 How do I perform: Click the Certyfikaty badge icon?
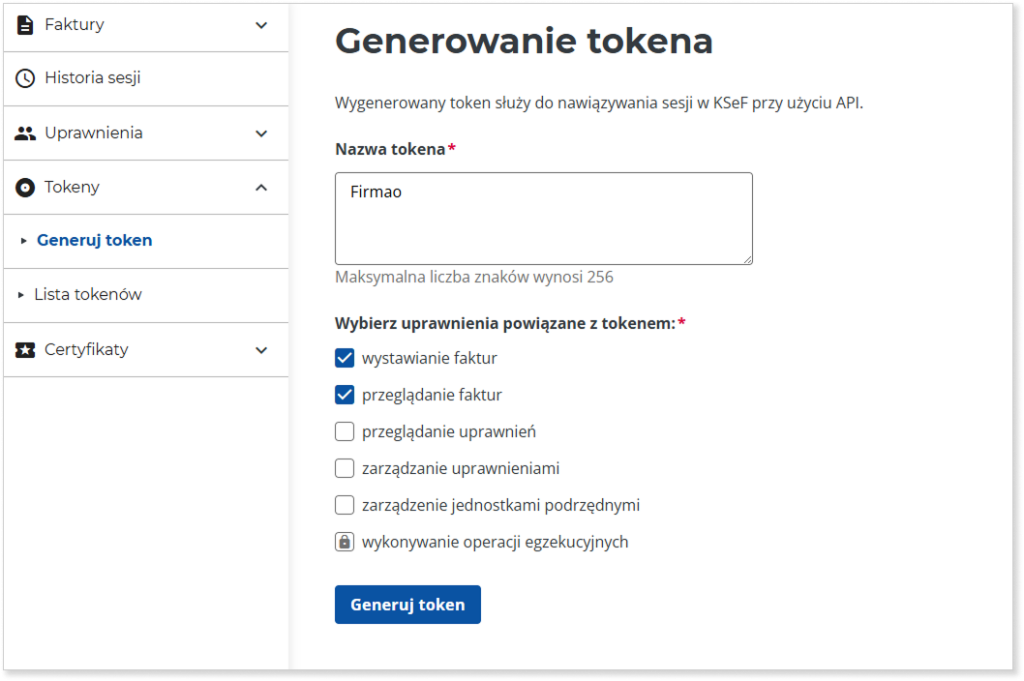[x=25, y=350]
